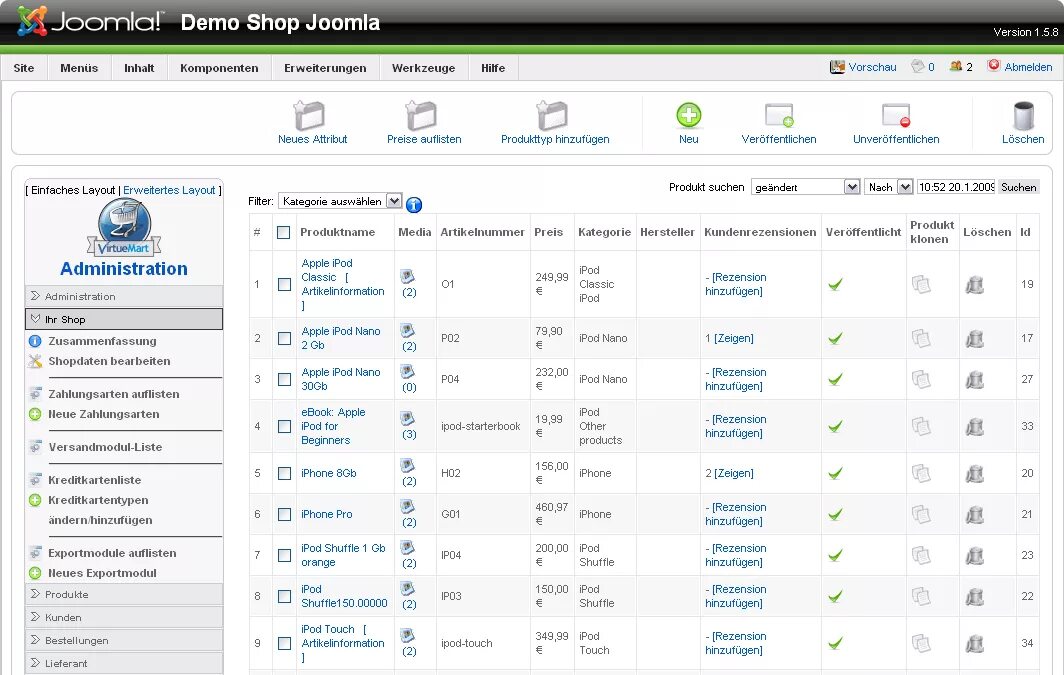
Task: Open Shopdaten bearbeiten in sidebar
Action: [x=109, y=361]
